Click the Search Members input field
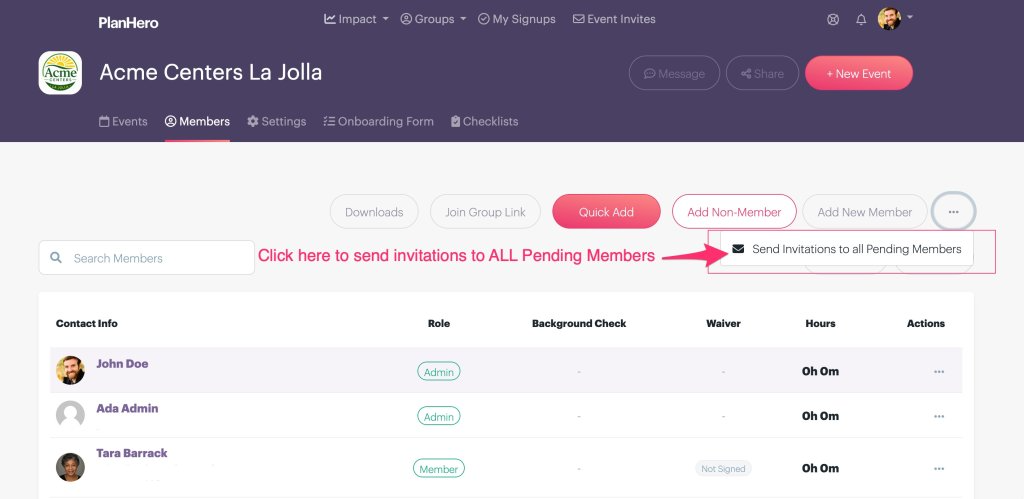Viewport: 1024px width, 499px height. point(146,258)
